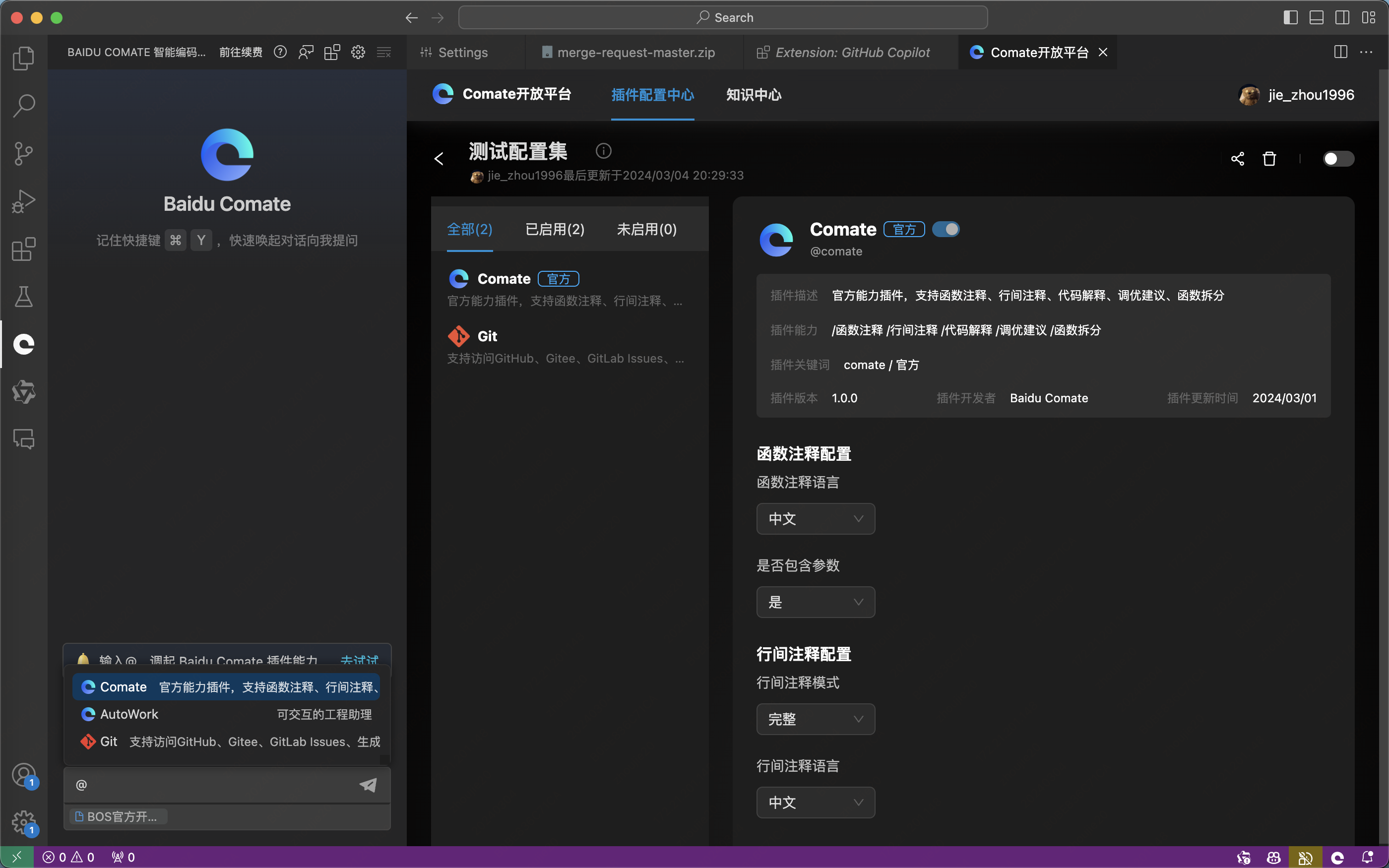This screenshot has width=1389, height=868.
Task: Open Manage gear in activity bar
Action: tap(23, 823)
